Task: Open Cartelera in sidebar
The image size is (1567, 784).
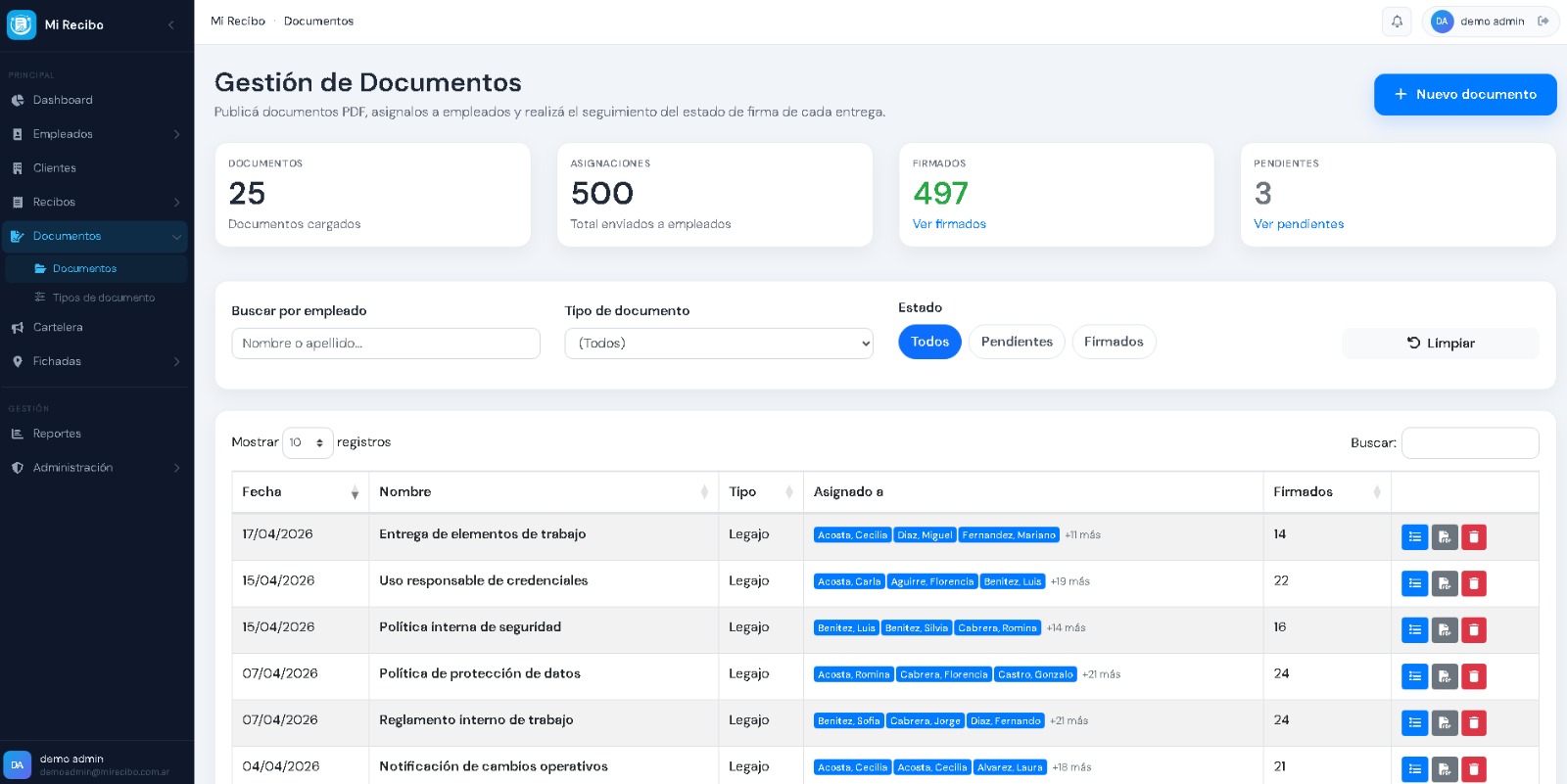Action: click(x=96, y=327)
